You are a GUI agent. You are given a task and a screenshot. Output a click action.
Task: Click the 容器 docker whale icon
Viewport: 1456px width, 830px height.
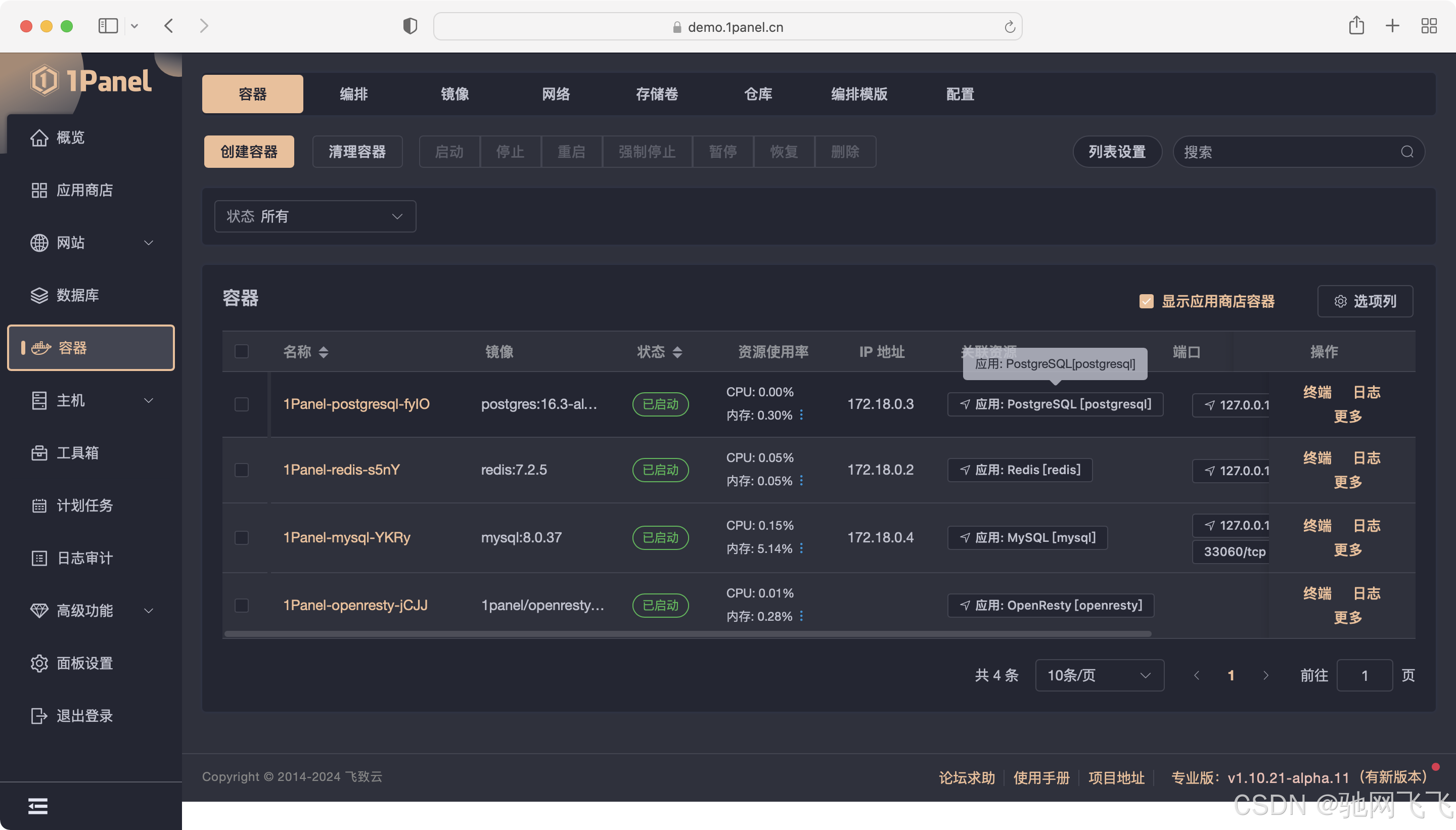pos(41,348)
